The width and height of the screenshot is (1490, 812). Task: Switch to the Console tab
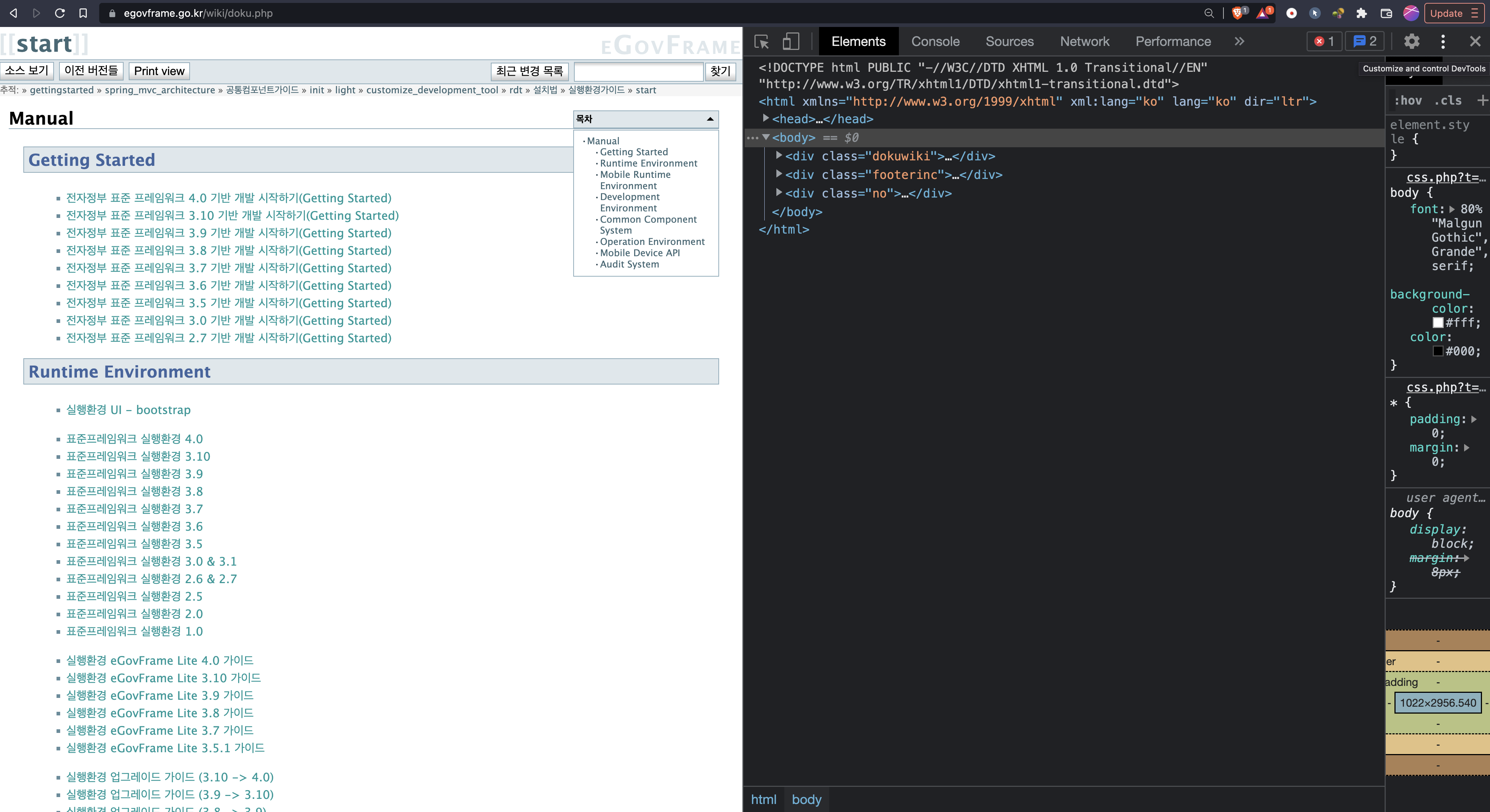935,42
